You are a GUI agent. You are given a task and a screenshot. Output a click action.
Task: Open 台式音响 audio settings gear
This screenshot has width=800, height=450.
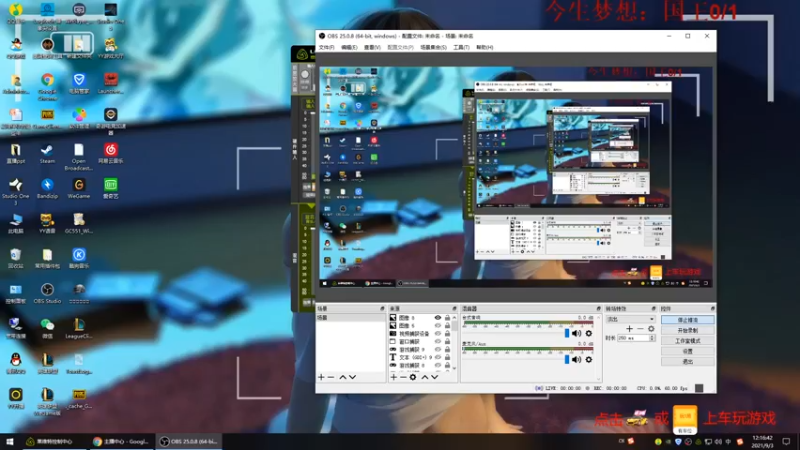(589, 333)
